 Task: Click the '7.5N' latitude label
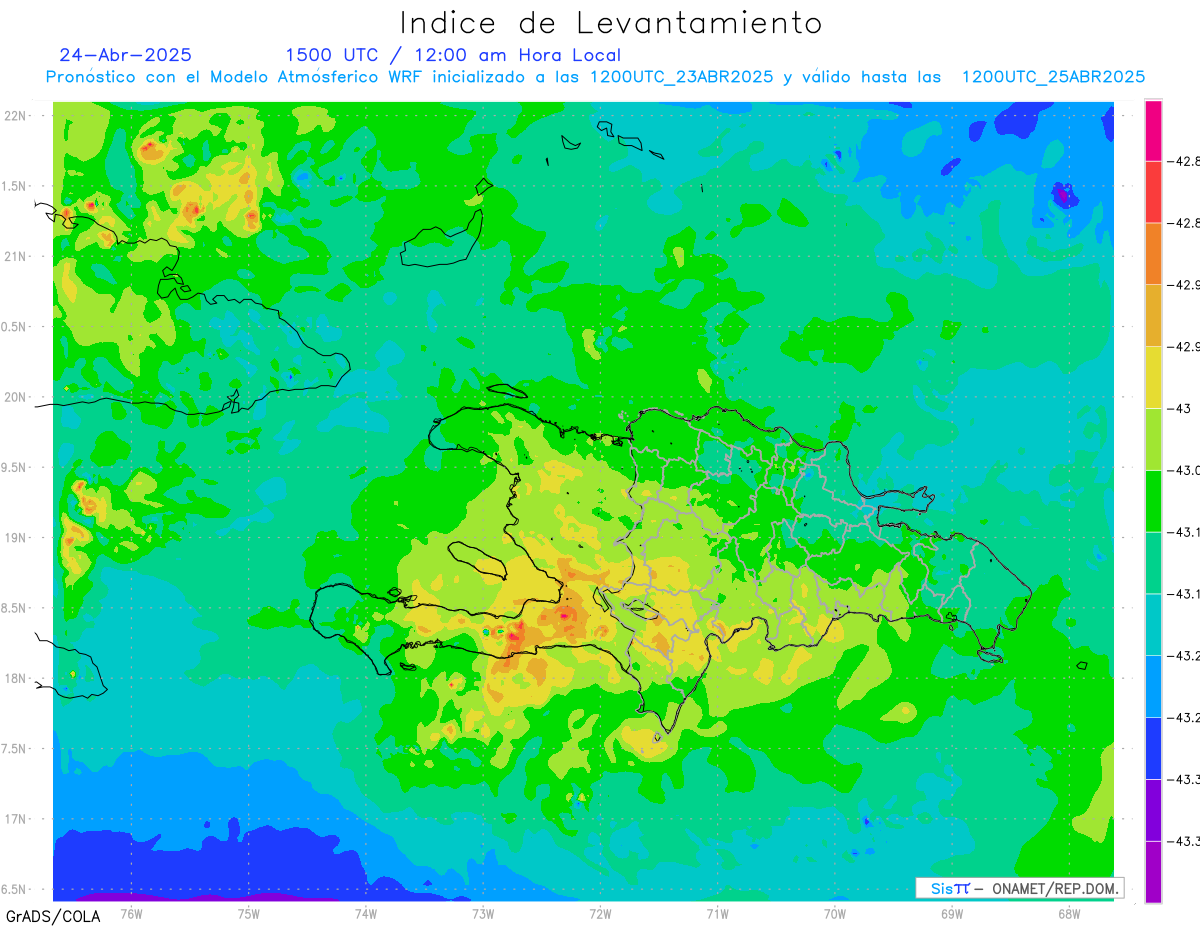(x=15, y=748)
